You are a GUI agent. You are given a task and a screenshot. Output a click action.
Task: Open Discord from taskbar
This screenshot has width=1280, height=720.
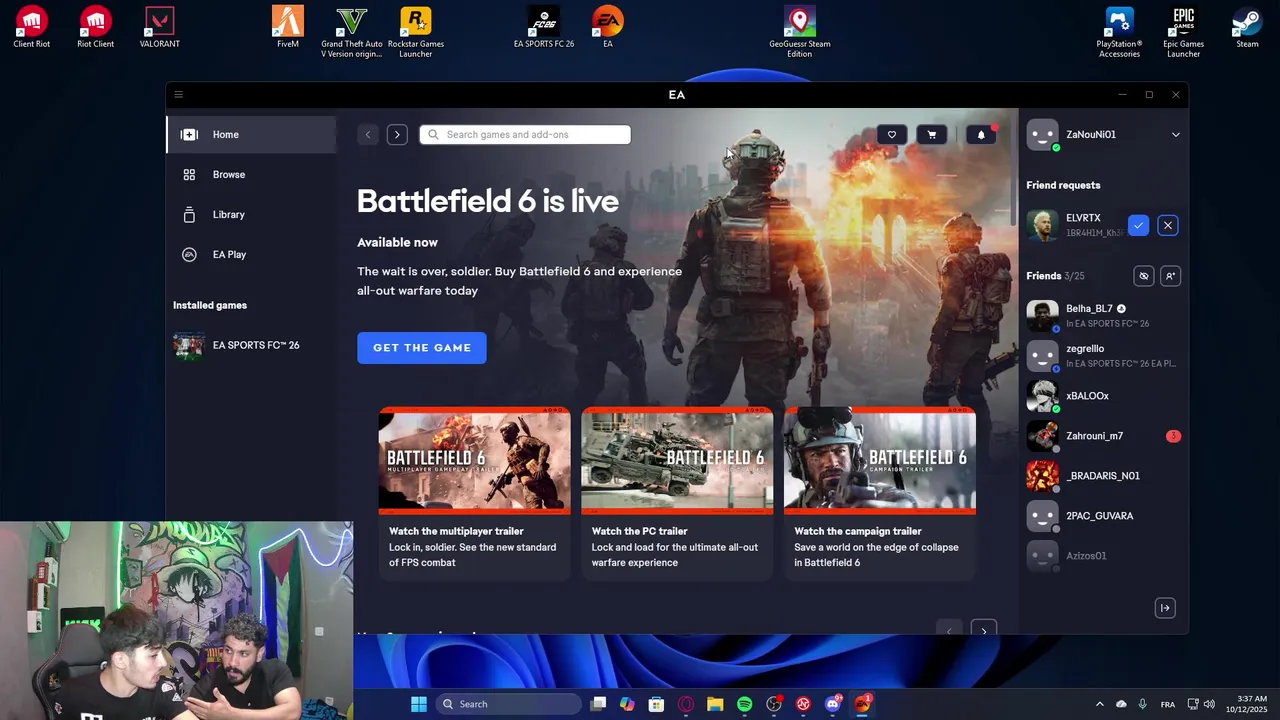[x=833, y=704]
